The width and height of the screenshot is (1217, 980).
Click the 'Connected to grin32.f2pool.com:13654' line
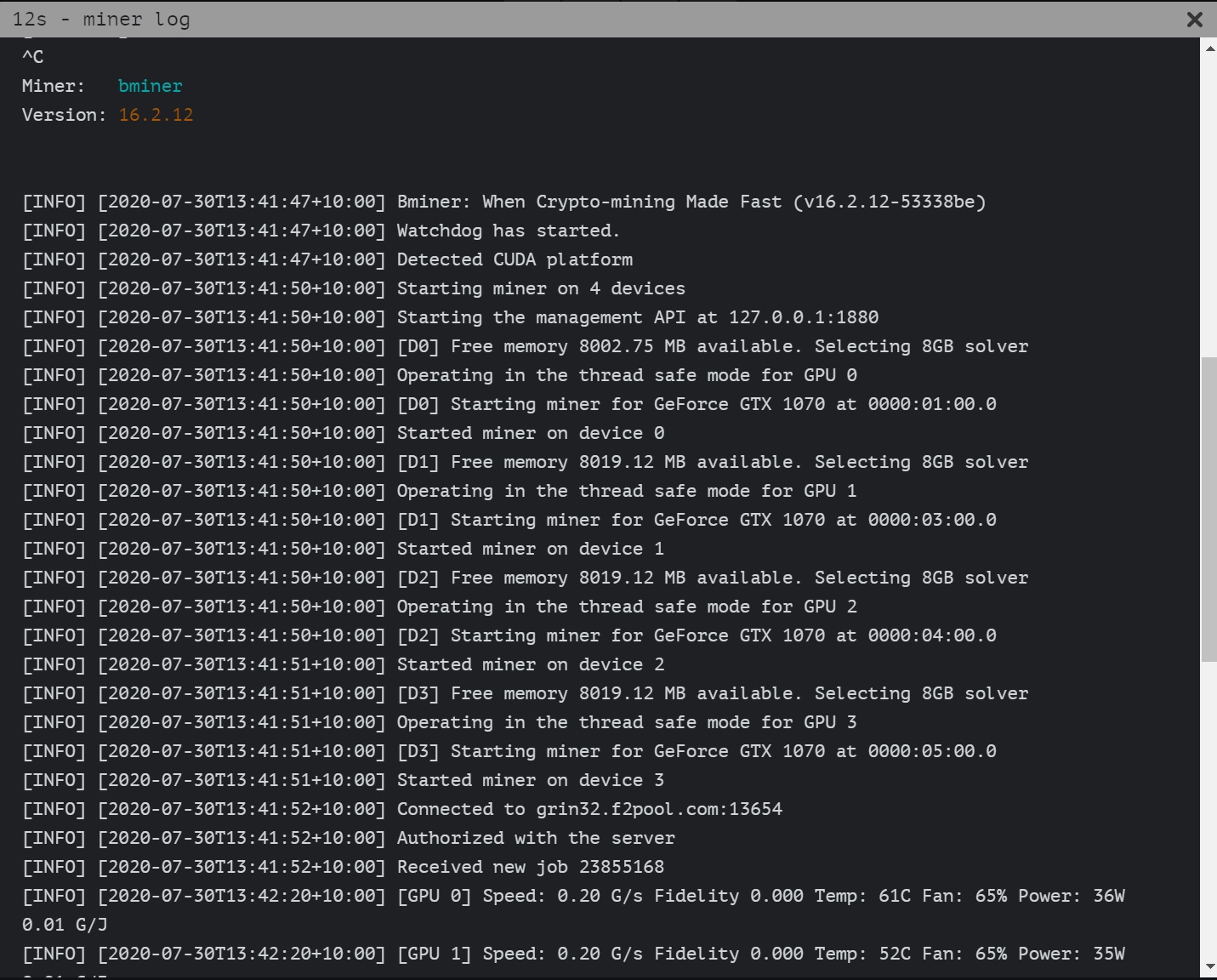[402, 809]
